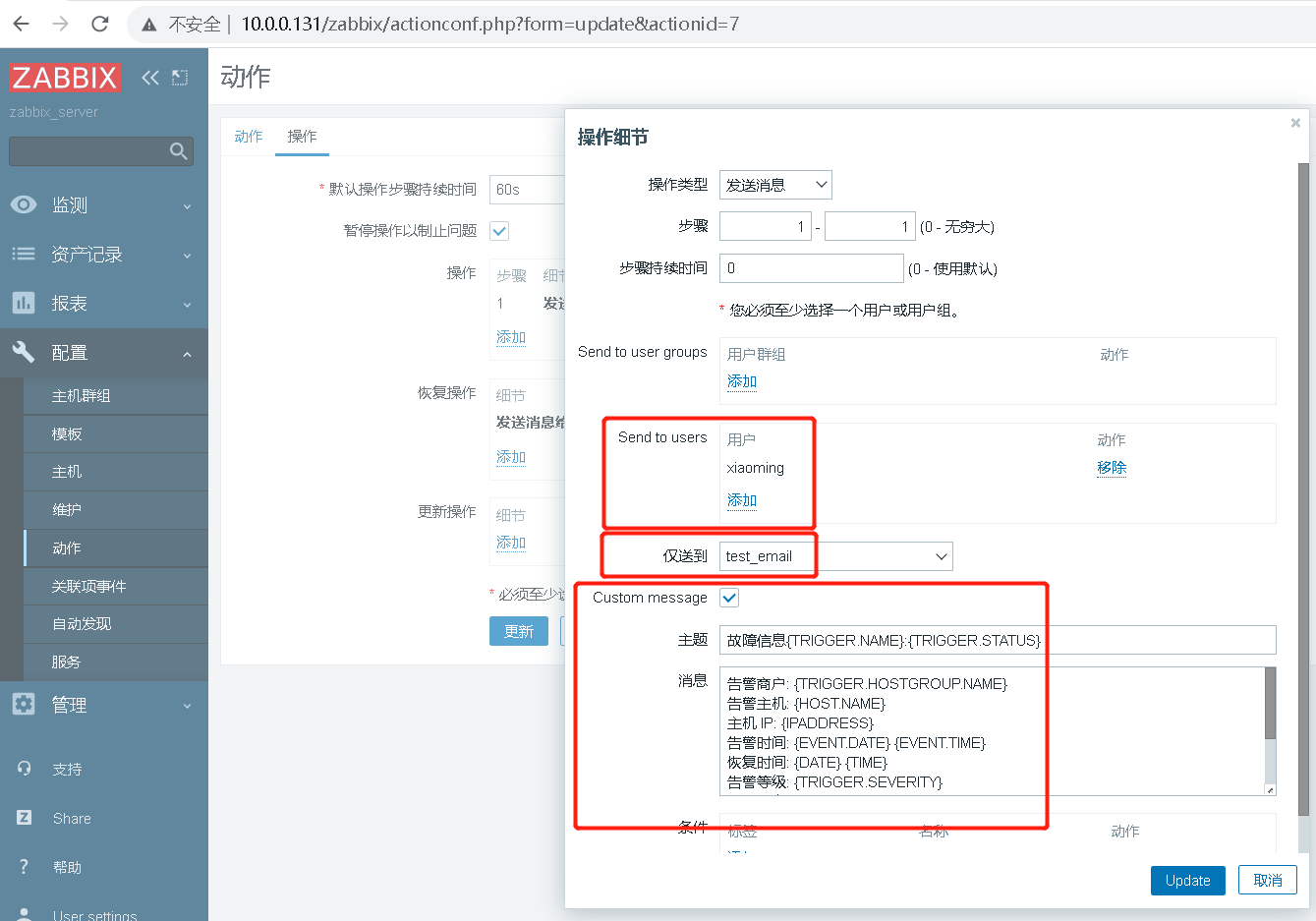The width and height of the screenshot is (1316, 921).
Task: Click the message textarea scrollbar
Action: [1270, 703]
